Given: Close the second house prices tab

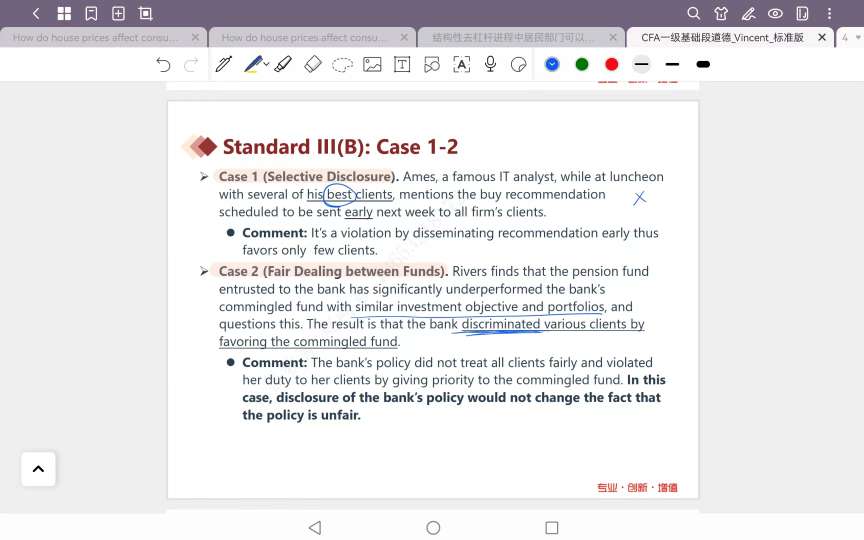Looking at the screenshot, I should [404, 37].
